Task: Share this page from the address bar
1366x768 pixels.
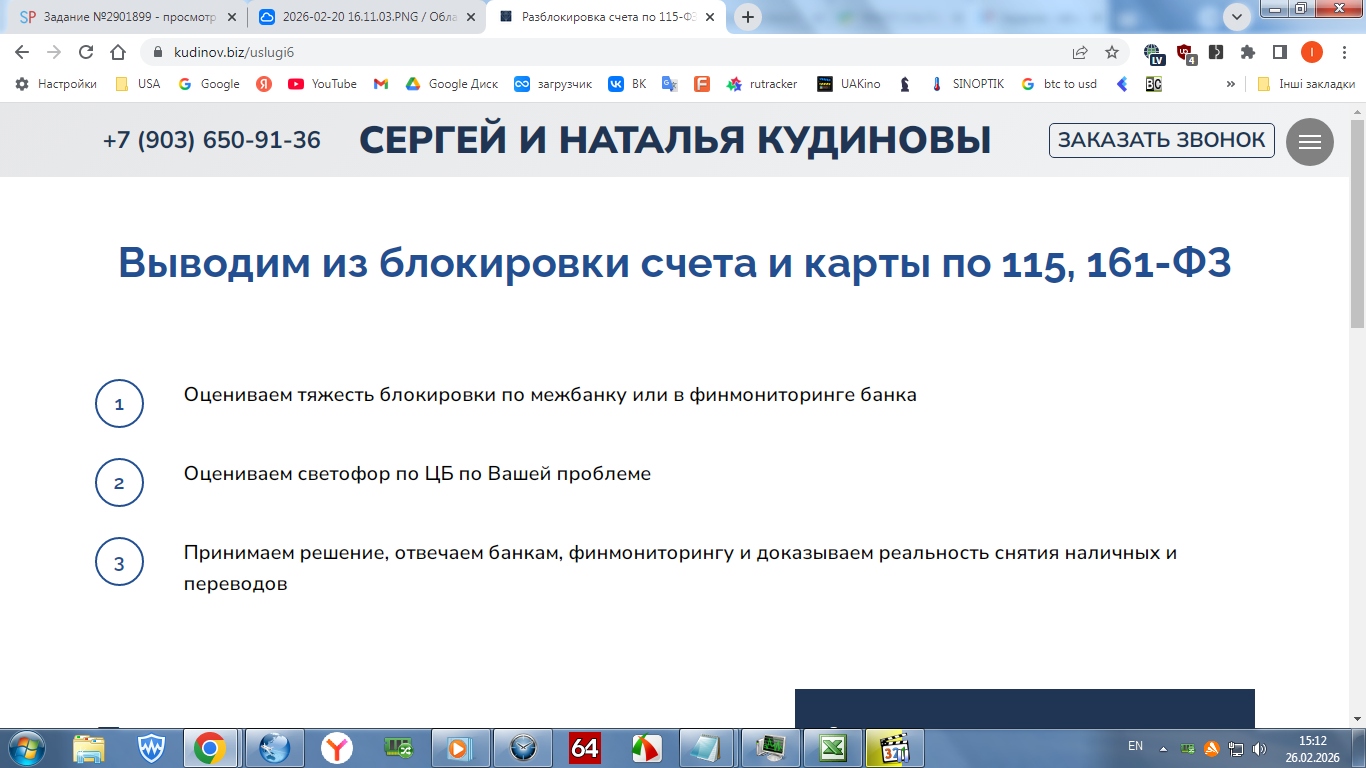Action: click(1080, 53)
